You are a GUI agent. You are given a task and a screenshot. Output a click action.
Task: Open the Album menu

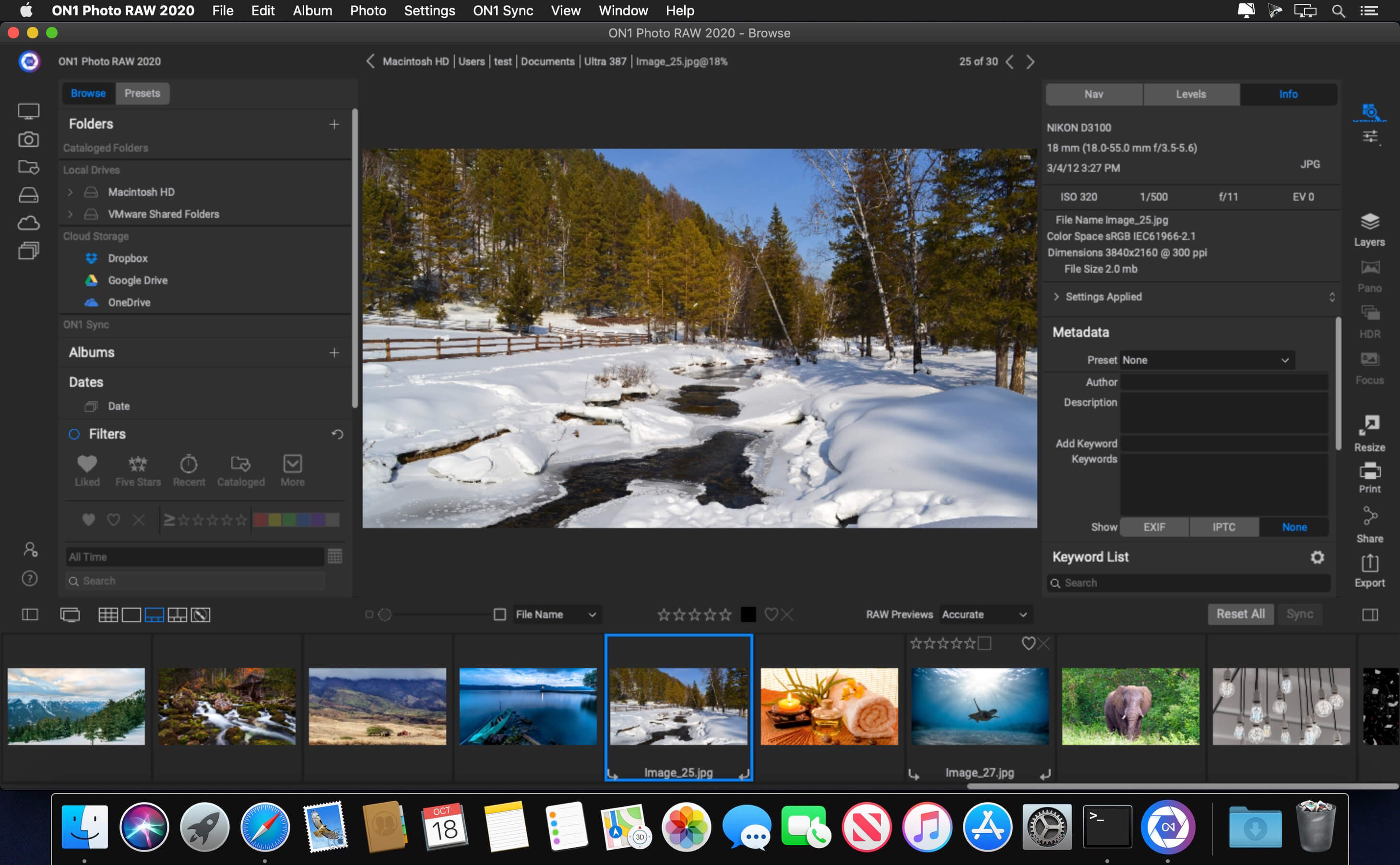click(312, 10)
